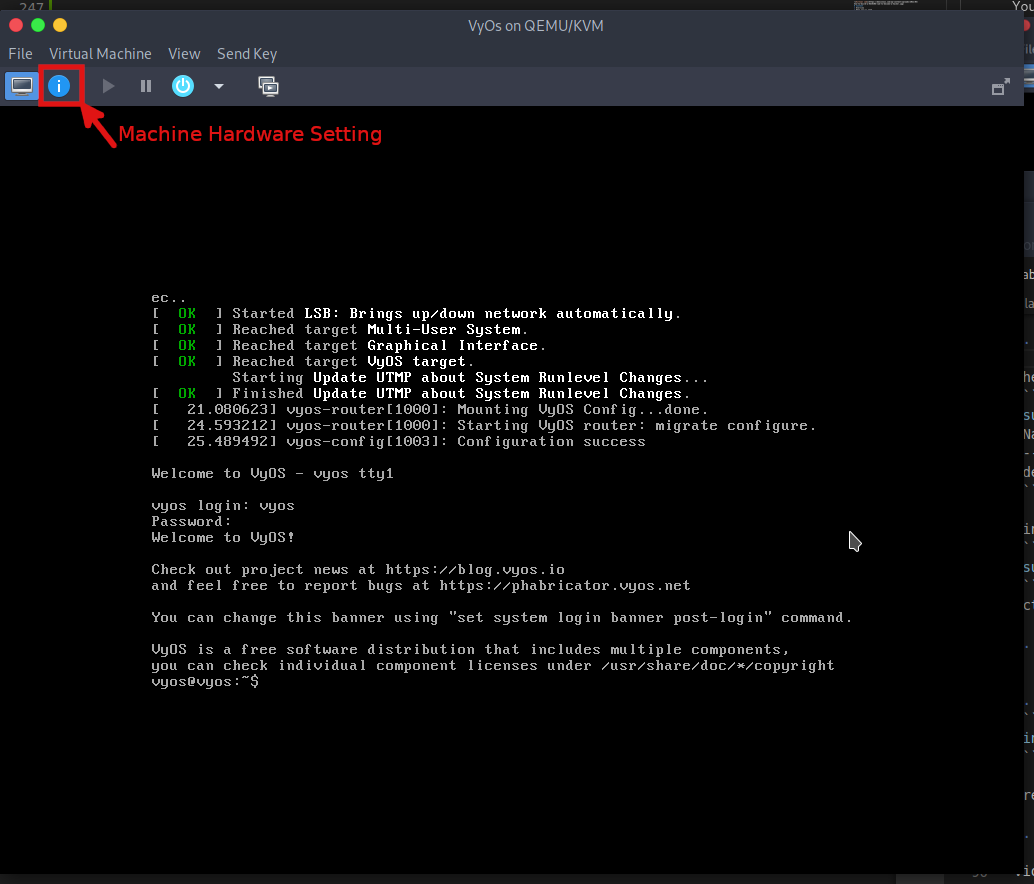The image size is (1034, 884).
Task: Click the vyos@vyos:~$ shell prompt
Action: [205, 682]
